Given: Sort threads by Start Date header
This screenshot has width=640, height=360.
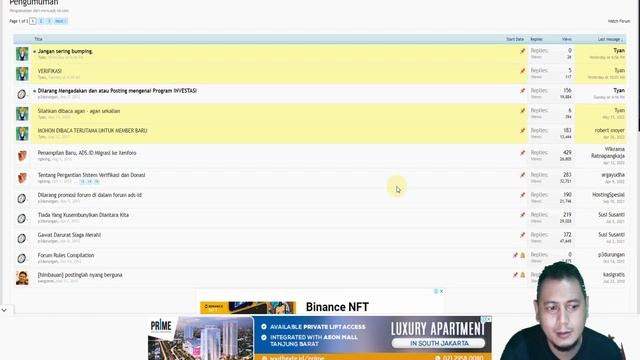Looking at the screenshot, I should click(515, 39).
